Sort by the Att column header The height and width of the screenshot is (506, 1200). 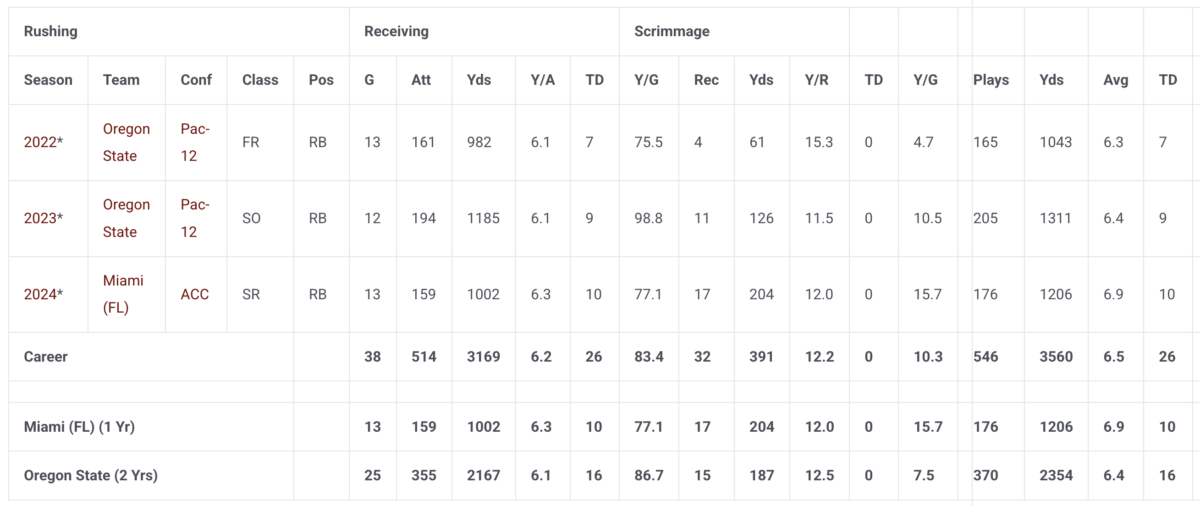pyautogui.click(x=421, y=80)
